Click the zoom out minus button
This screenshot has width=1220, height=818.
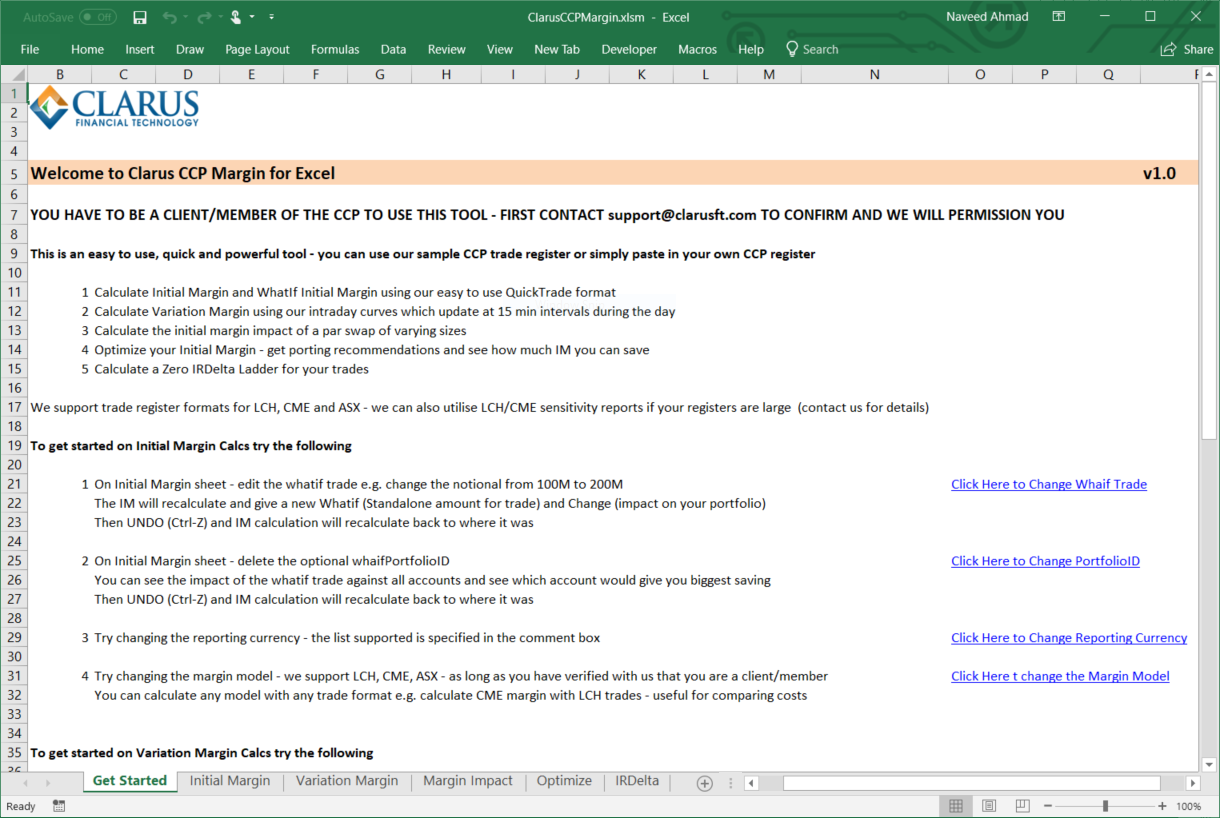pos(1047,806)
